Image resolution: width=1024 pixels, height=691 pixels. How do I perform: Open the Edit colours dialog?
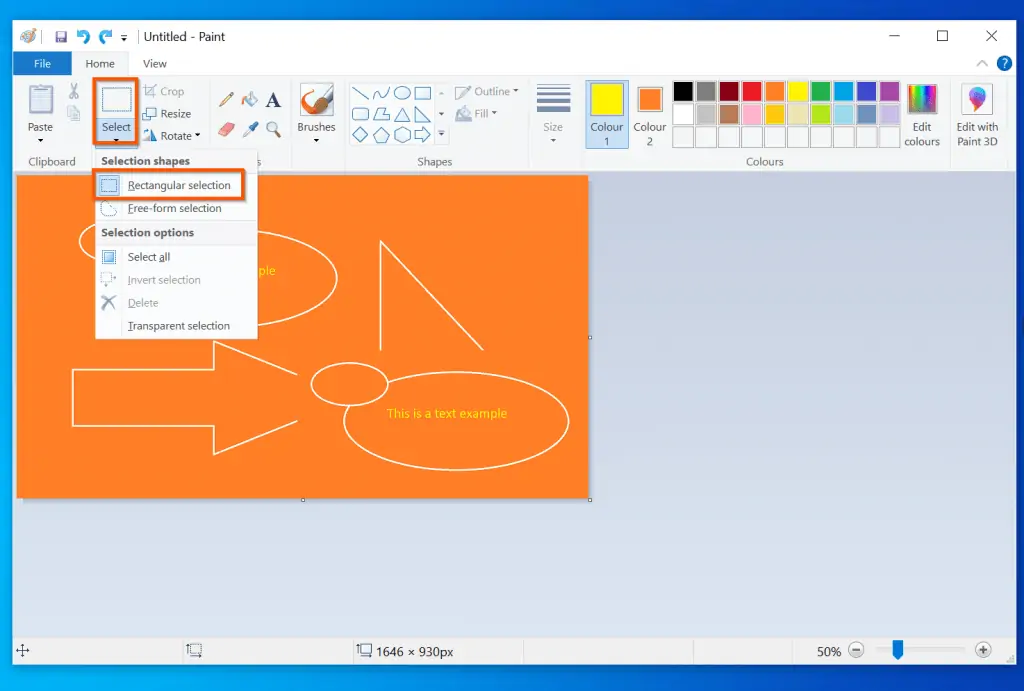tap(921, 115)
